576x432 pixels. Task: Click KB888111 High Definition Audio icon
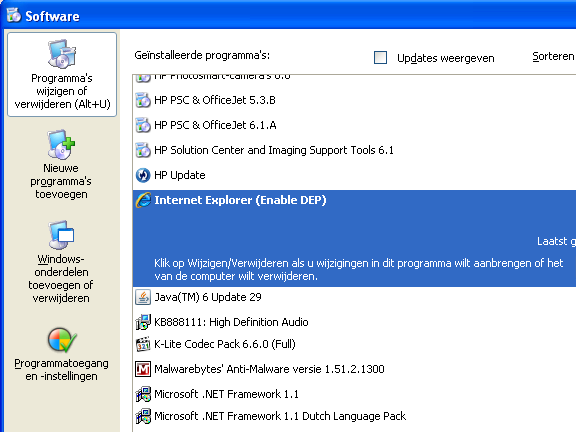[143, 322]
